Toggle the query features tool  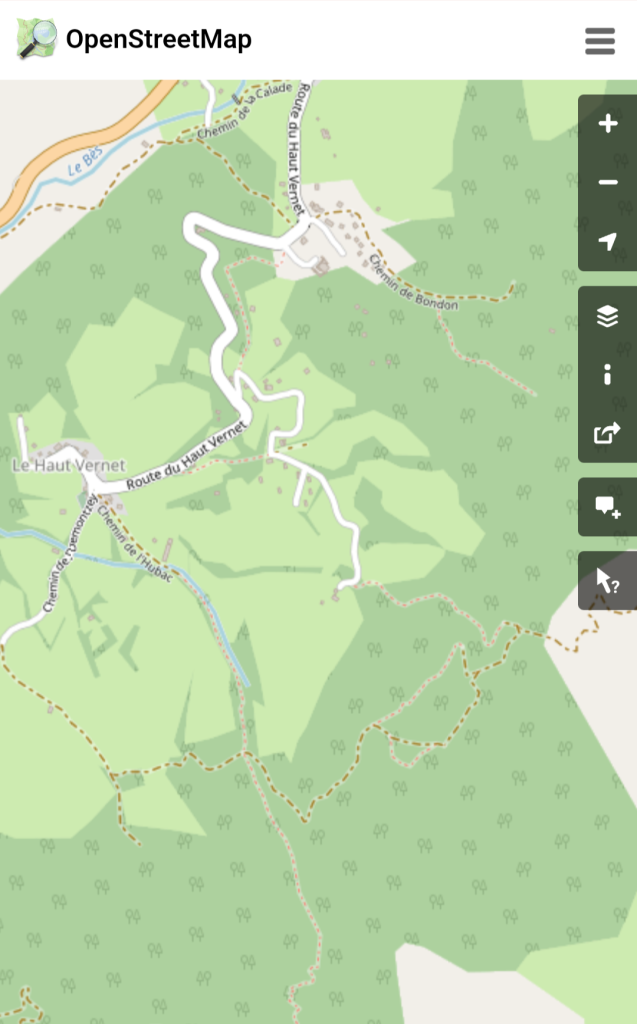pyautogui.click(x=608, y=581)
